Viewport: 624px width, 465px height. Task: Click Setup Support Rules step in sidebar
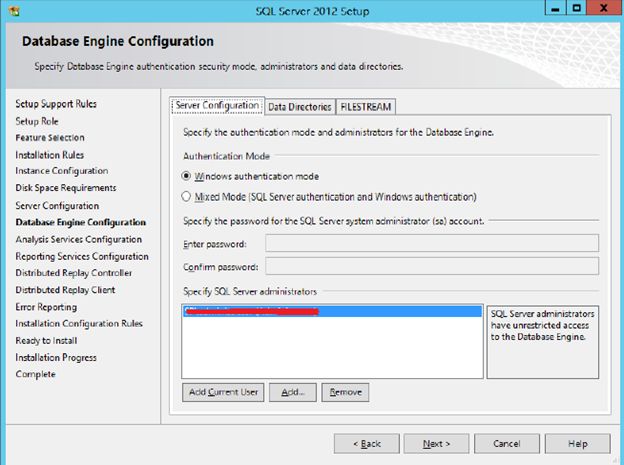(x=56, y=104)
